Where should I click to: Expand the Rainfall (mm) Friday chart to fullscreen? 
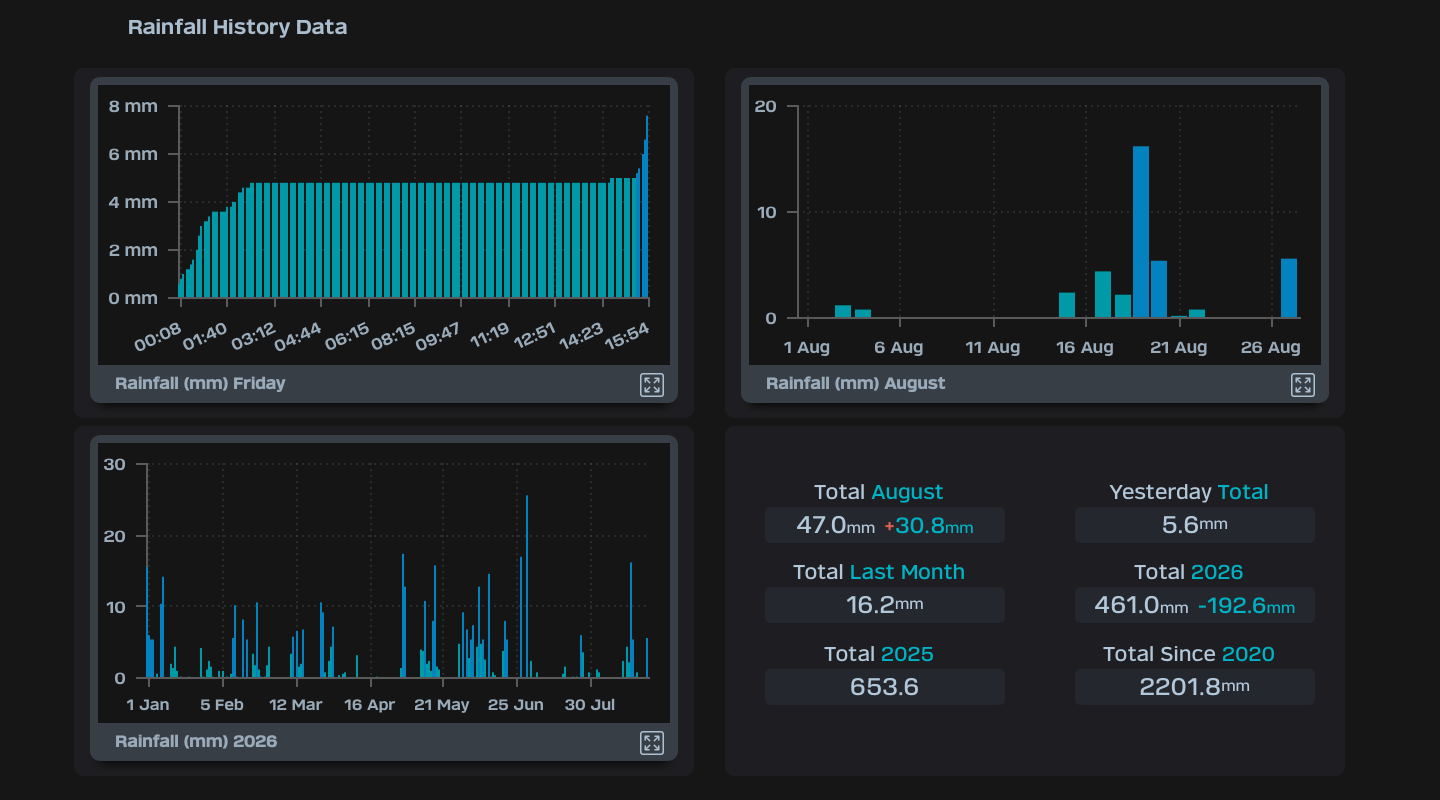pyautogui.click(x=652, y=385)
